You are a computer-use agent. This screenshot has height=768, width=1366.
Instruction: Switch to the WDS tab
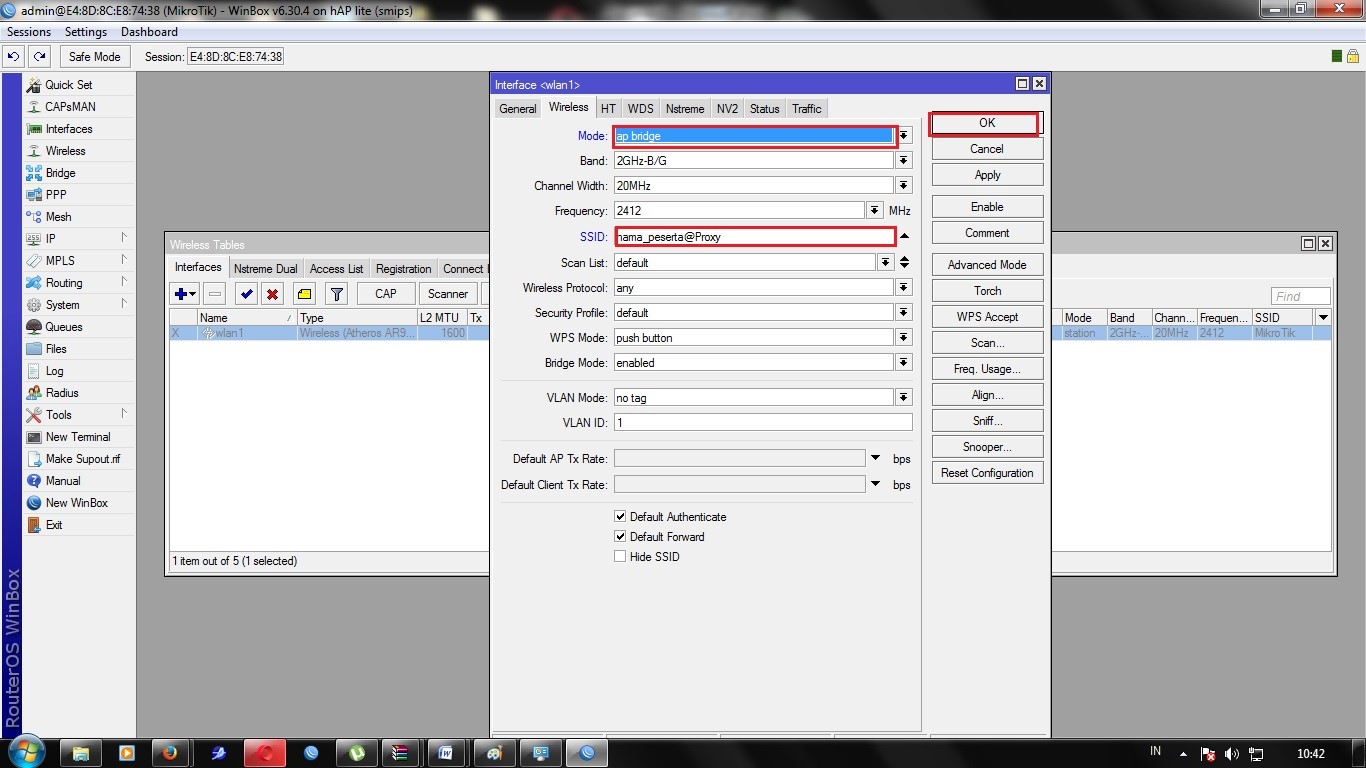[x=640, y=109]
